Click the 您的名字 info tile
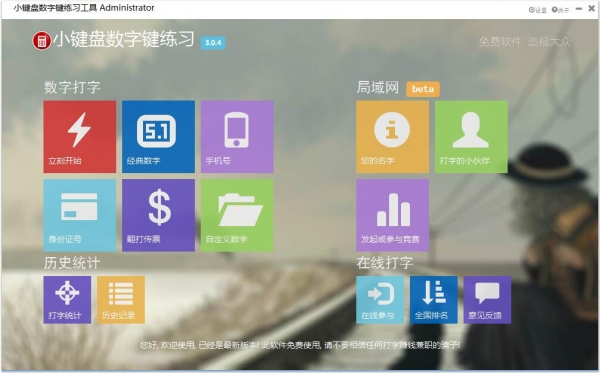The image size is (600, 373). click(393, 137)
